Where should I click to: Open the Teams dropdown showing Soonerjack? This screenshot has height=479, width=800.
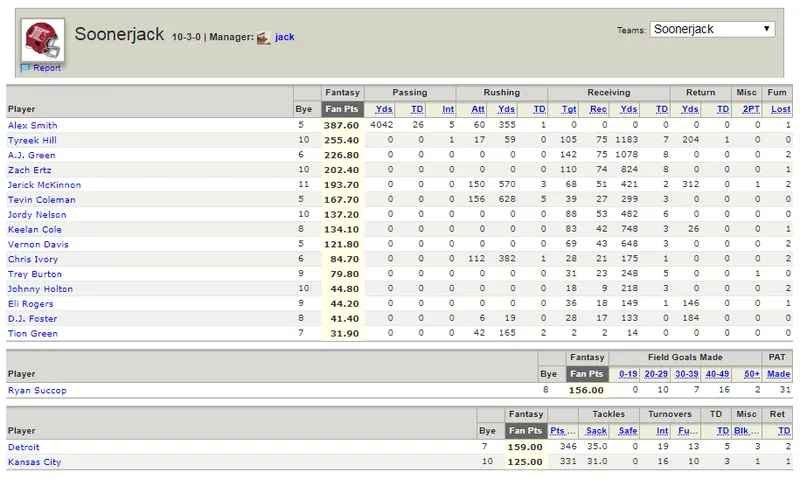[712, 29]
